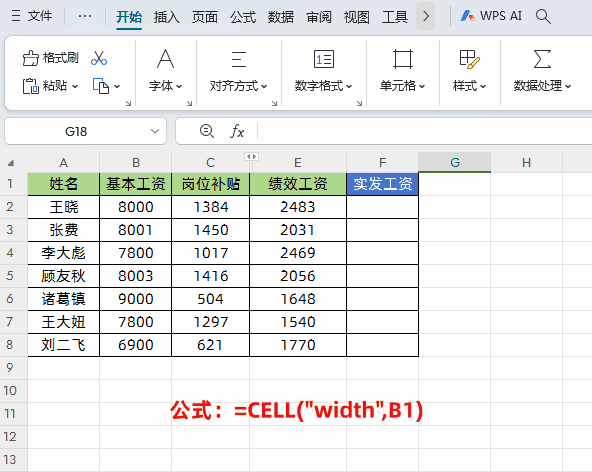Switch to the 公式 ribbon tab
592x472 pixels.
243,17
